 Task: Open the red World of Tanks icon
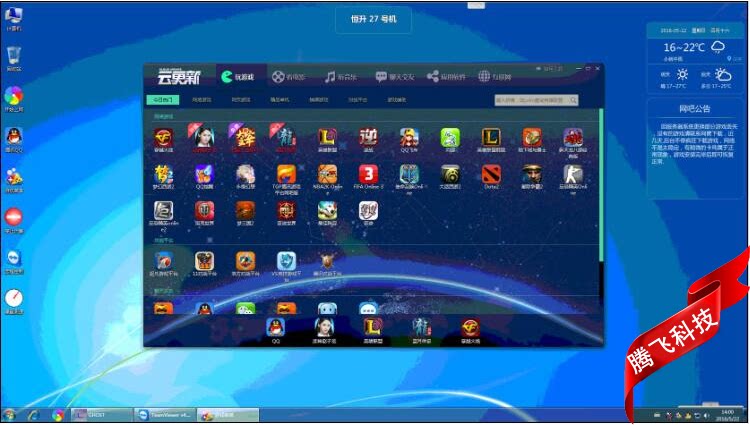(x=204, y=213)
